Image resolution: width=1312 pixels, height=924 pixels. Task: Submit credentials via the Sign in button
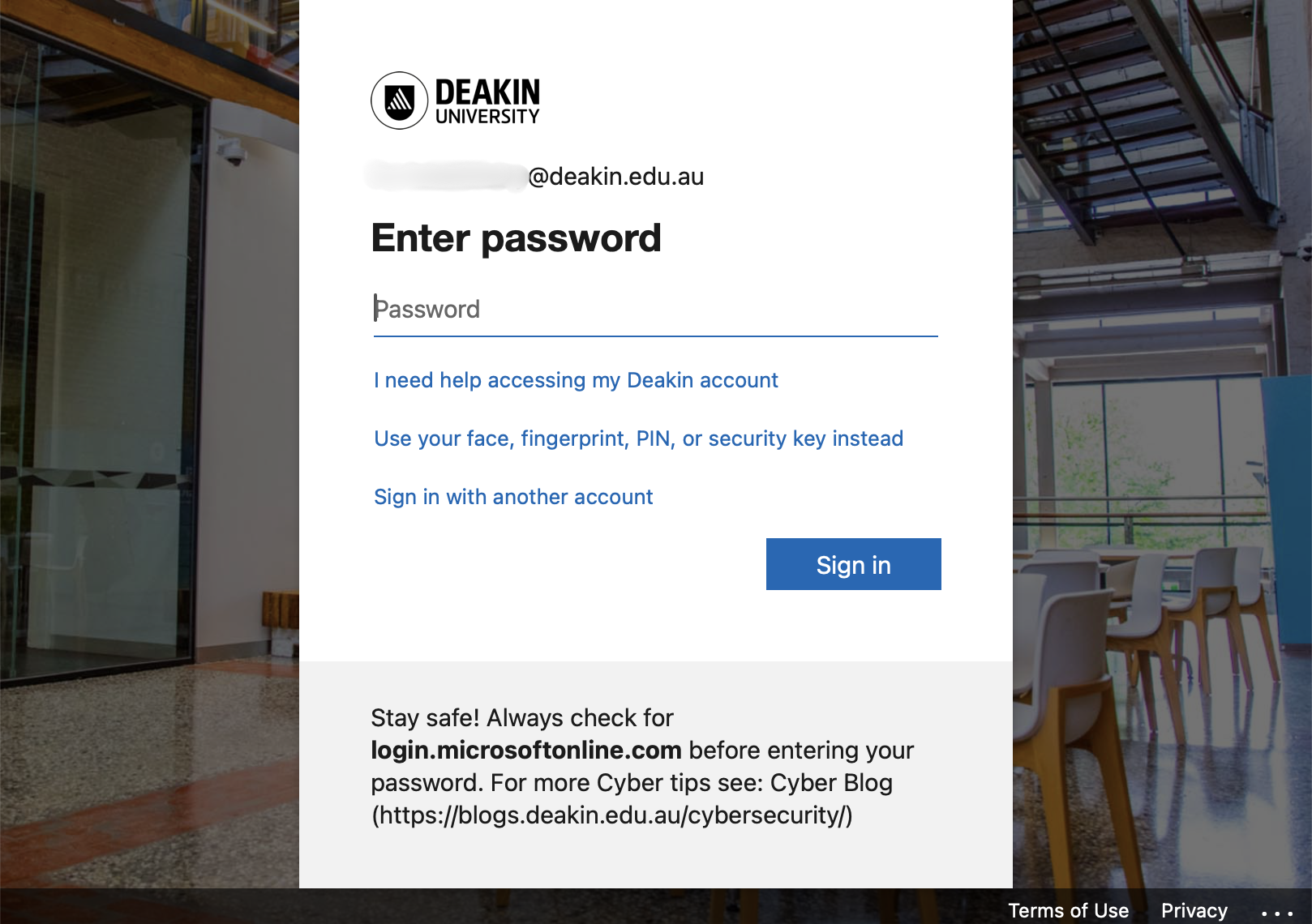click(852, 564)
